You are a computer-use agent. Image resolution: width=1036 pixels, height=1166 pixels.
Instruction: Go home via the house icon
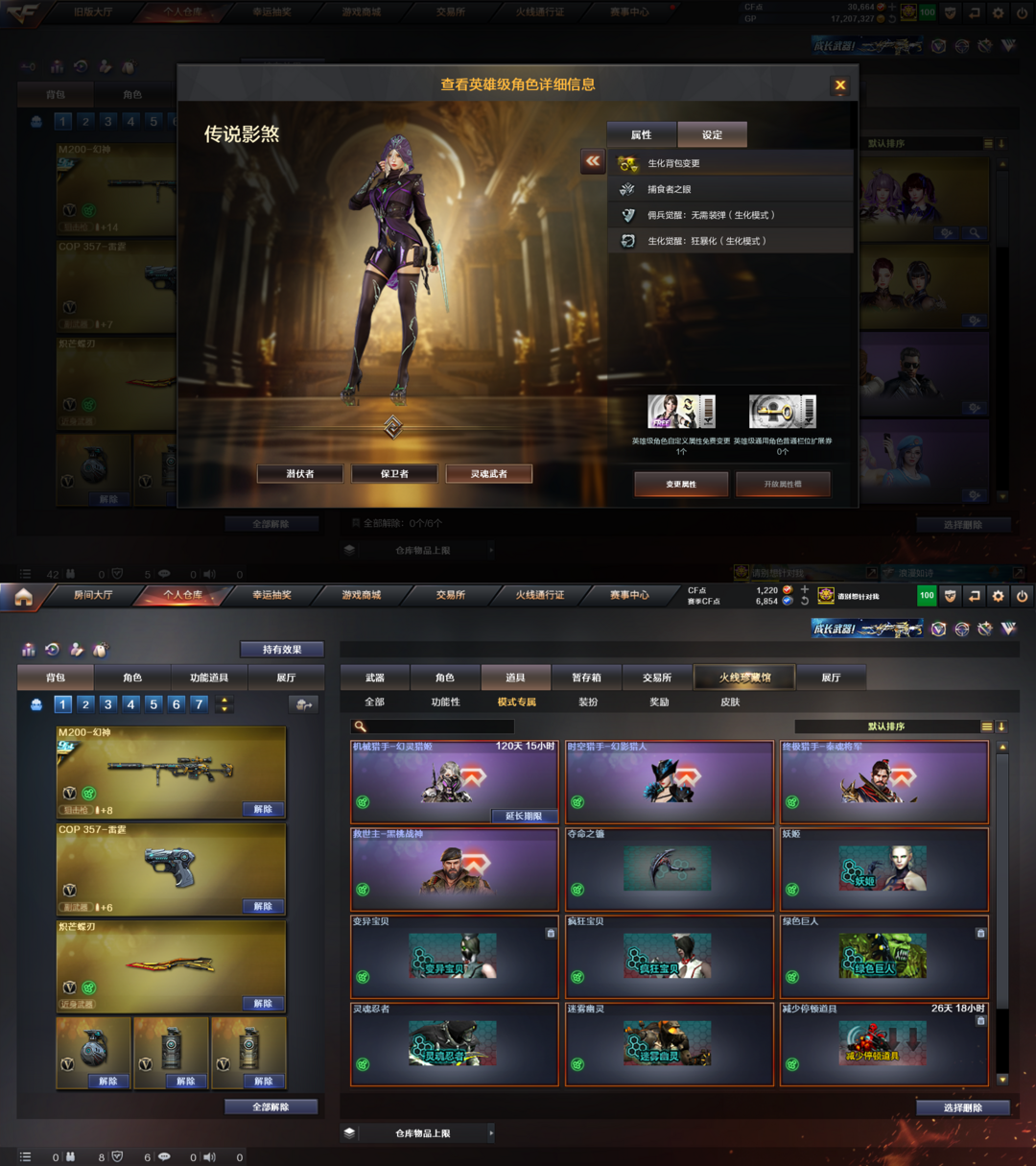coord(24,596)
